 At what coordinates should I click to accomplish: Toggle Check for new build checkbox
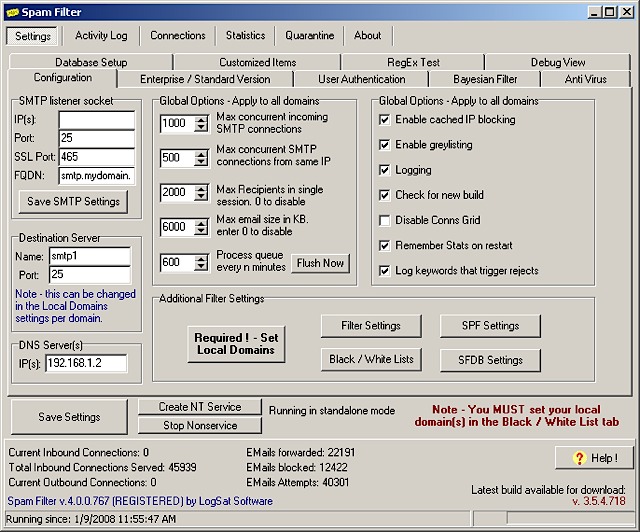pos(384,195)
